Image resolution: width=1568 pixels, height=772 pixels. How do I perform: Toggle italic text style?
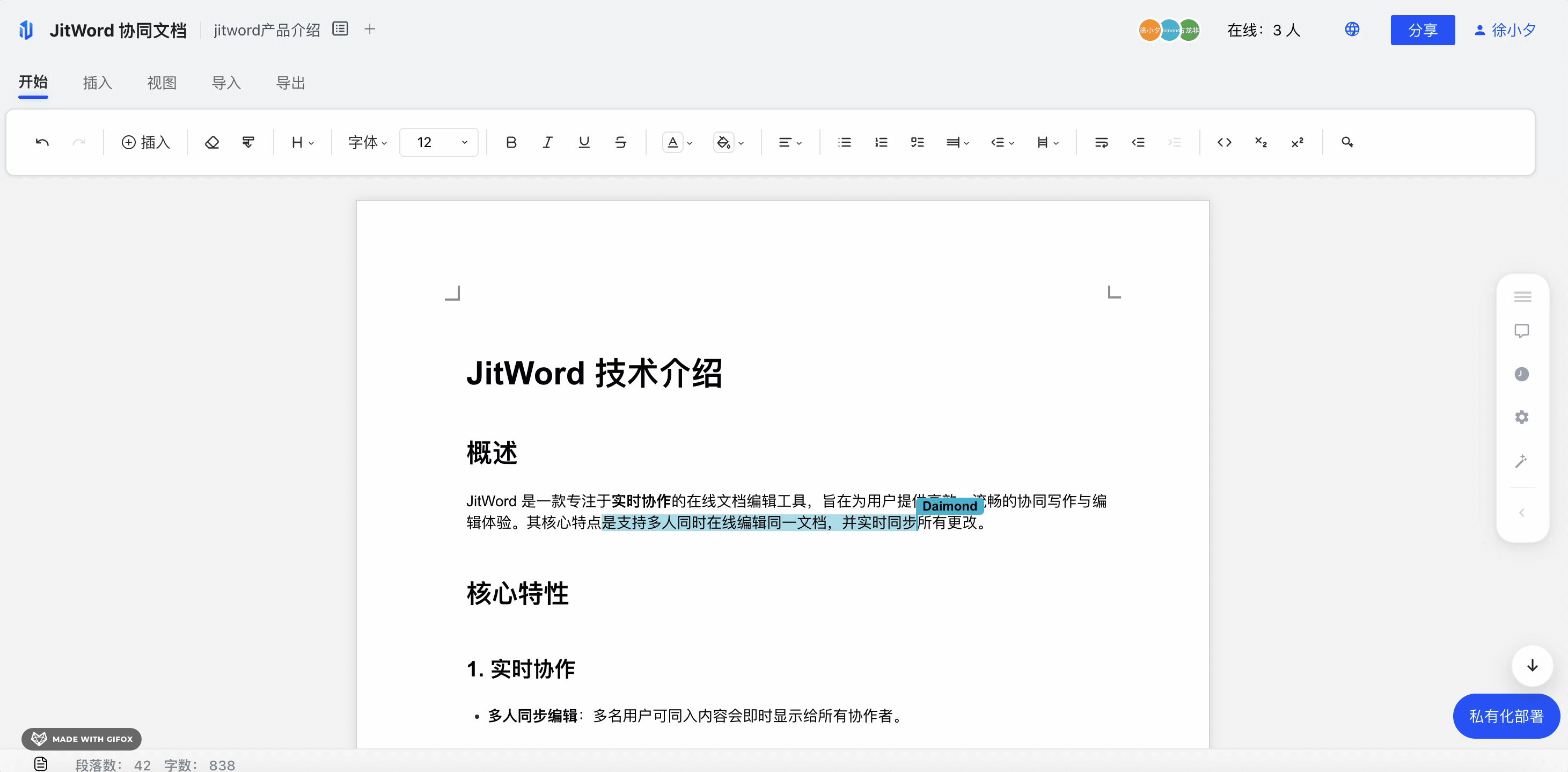(547, 142)
